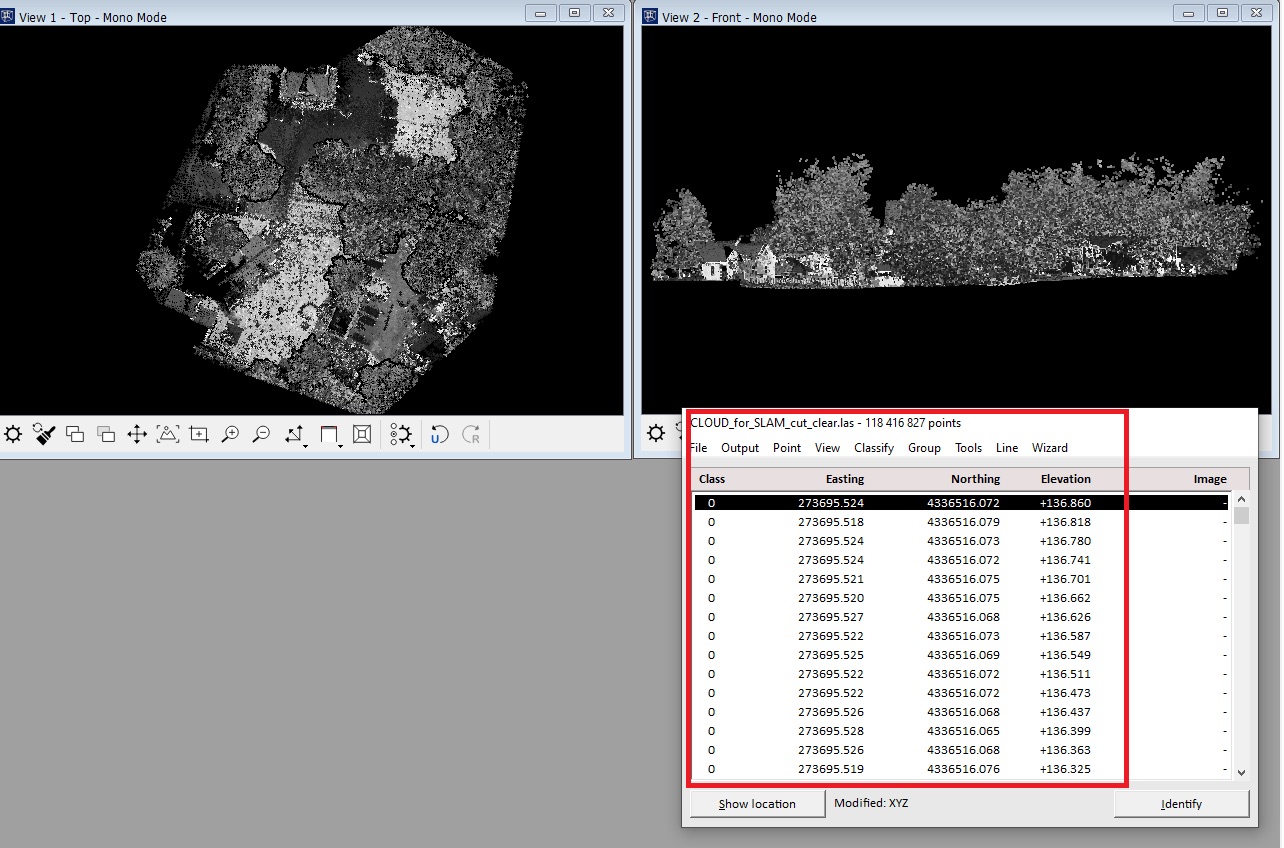Screen dimensions: 1284x848
Task: Fit the point cloud in View 1
Action: [168, 434]
